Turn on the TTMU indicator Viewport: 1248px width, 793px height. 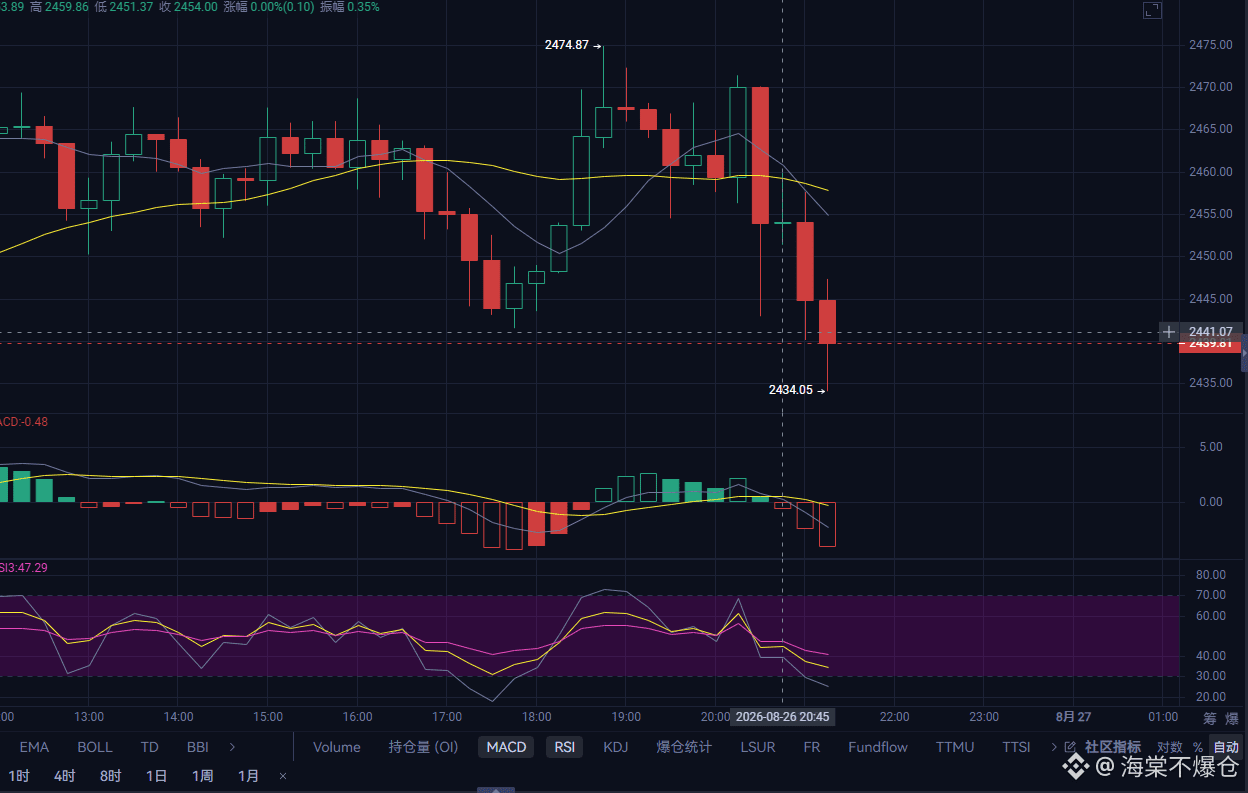[955, 747]
